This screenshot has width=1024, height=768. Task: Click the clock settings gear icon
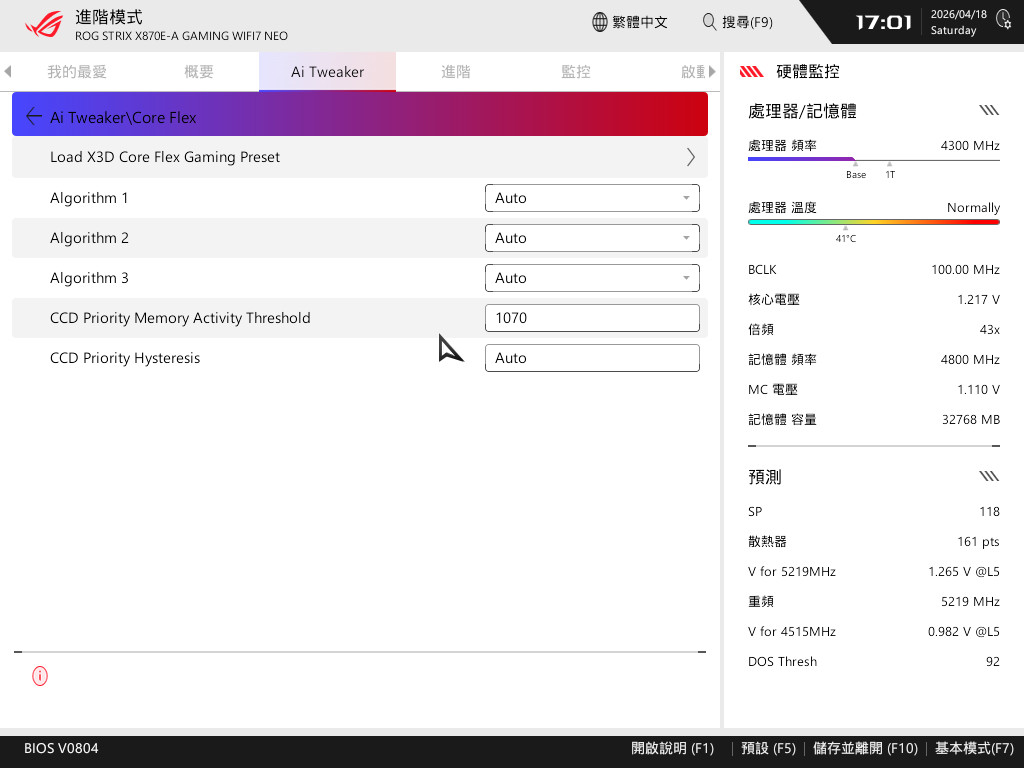1004,20
